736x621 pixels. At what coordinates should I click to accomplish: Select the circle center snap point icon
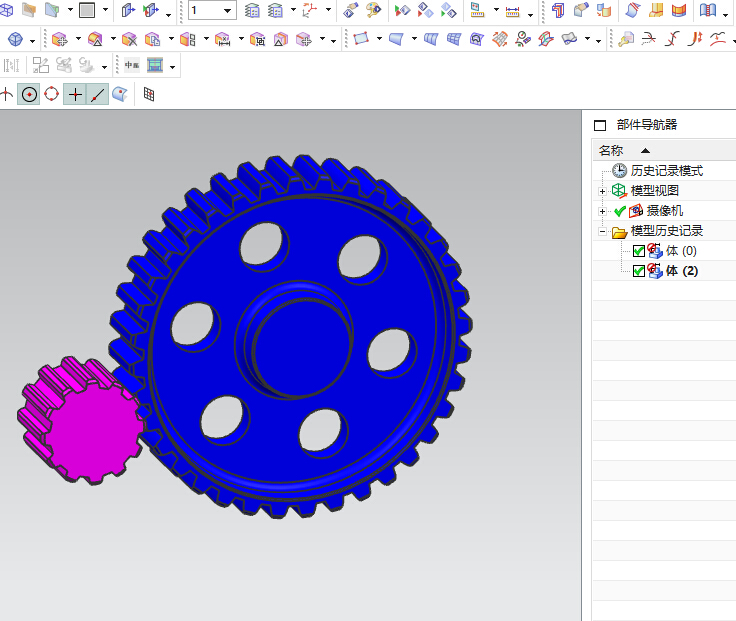(x=29, y=94)
